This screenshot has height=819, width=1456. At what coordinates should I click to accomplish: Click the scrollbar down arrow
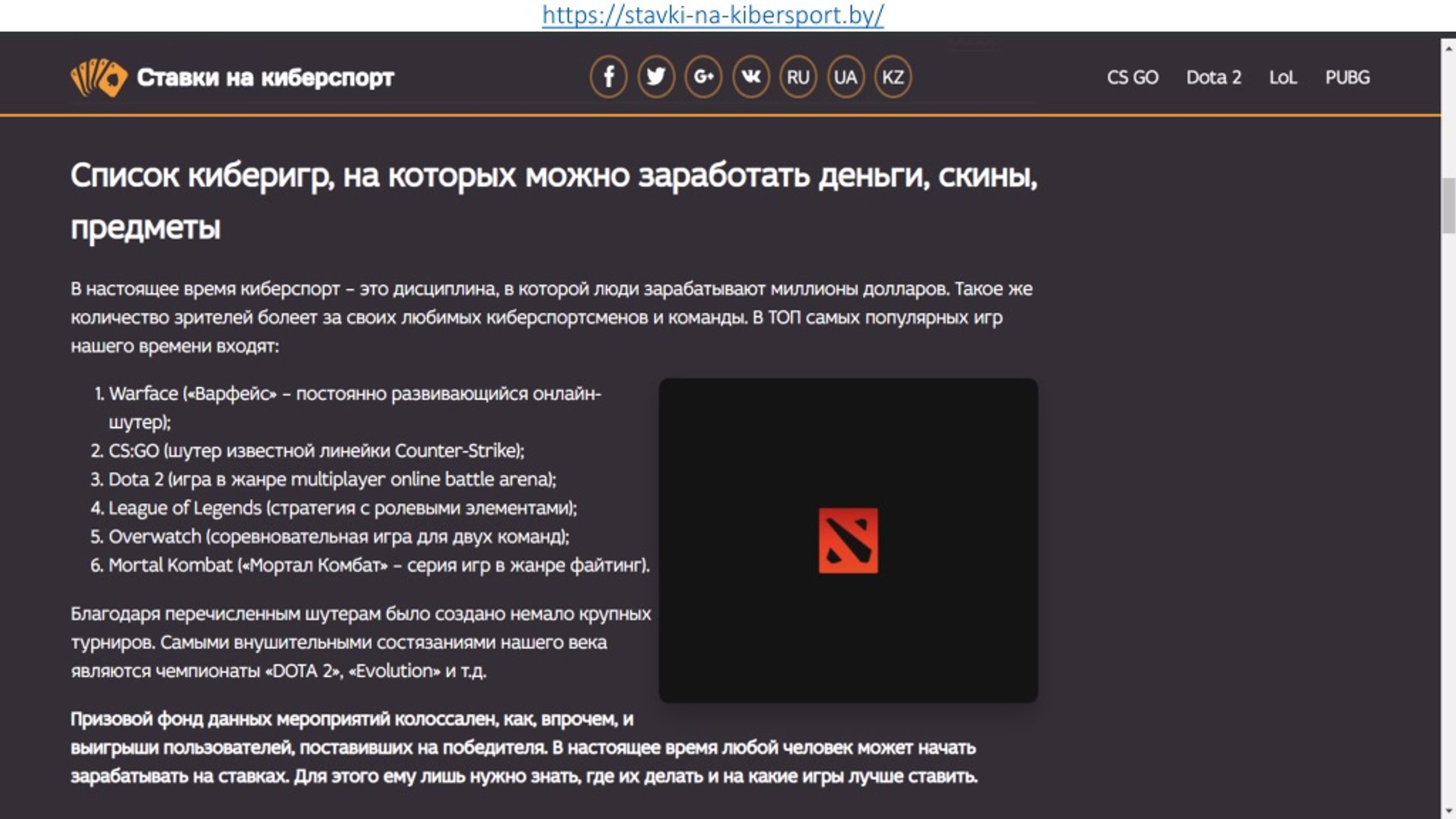[1449, 810]
